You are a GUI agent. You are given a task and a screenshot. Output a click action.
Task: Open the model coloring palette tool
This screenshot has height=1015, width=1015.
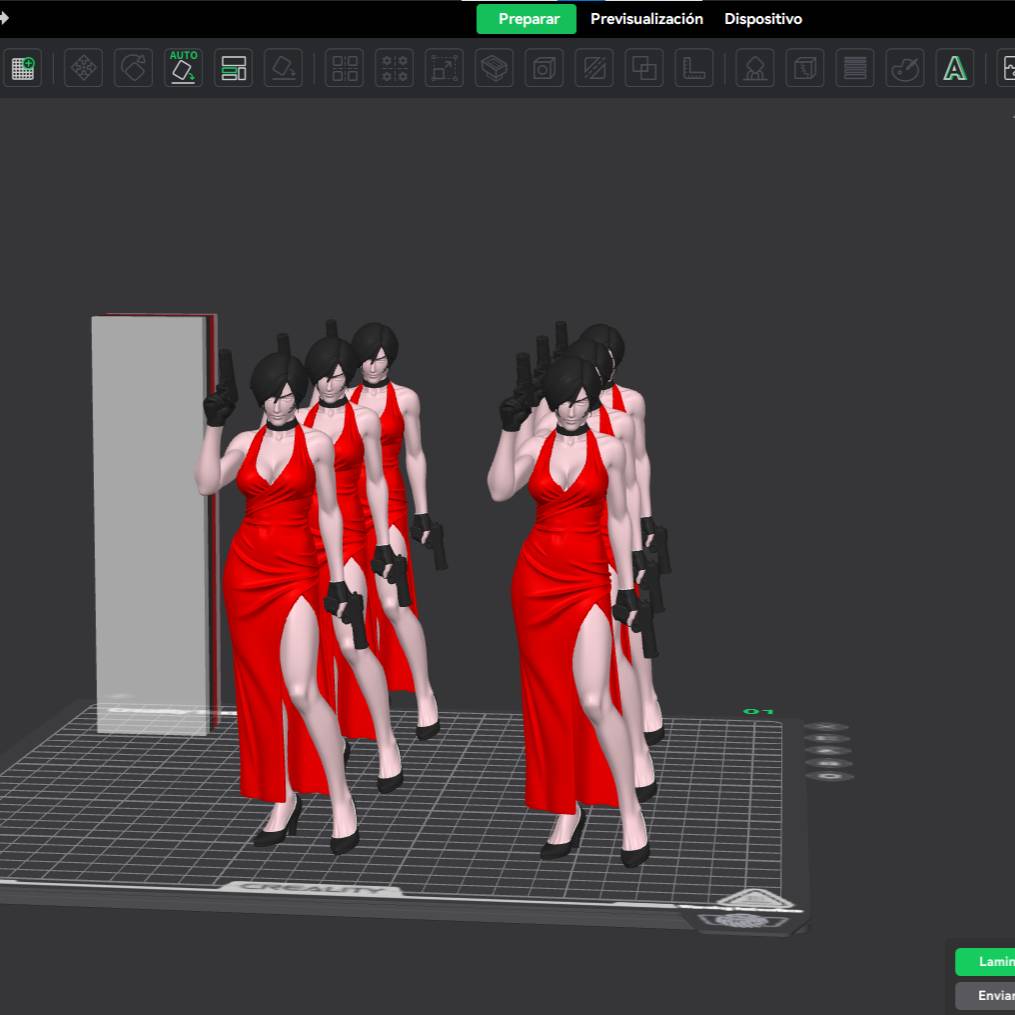click(904, 68)
